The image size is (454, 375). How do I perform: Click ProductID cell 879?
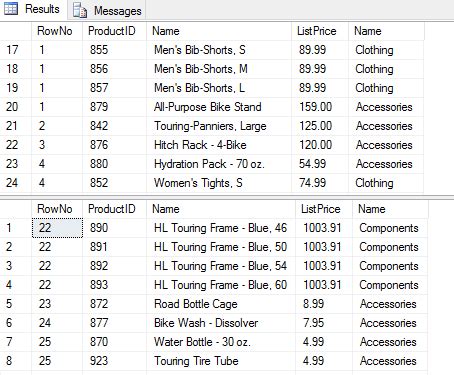click(x=114, y=107)
